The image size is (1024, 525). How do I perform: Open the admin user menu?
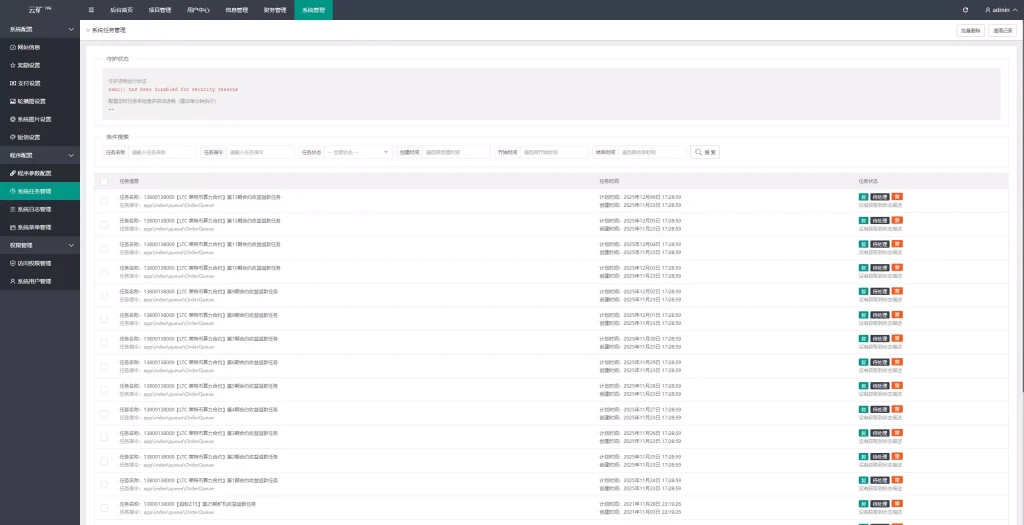point(1001,10)
